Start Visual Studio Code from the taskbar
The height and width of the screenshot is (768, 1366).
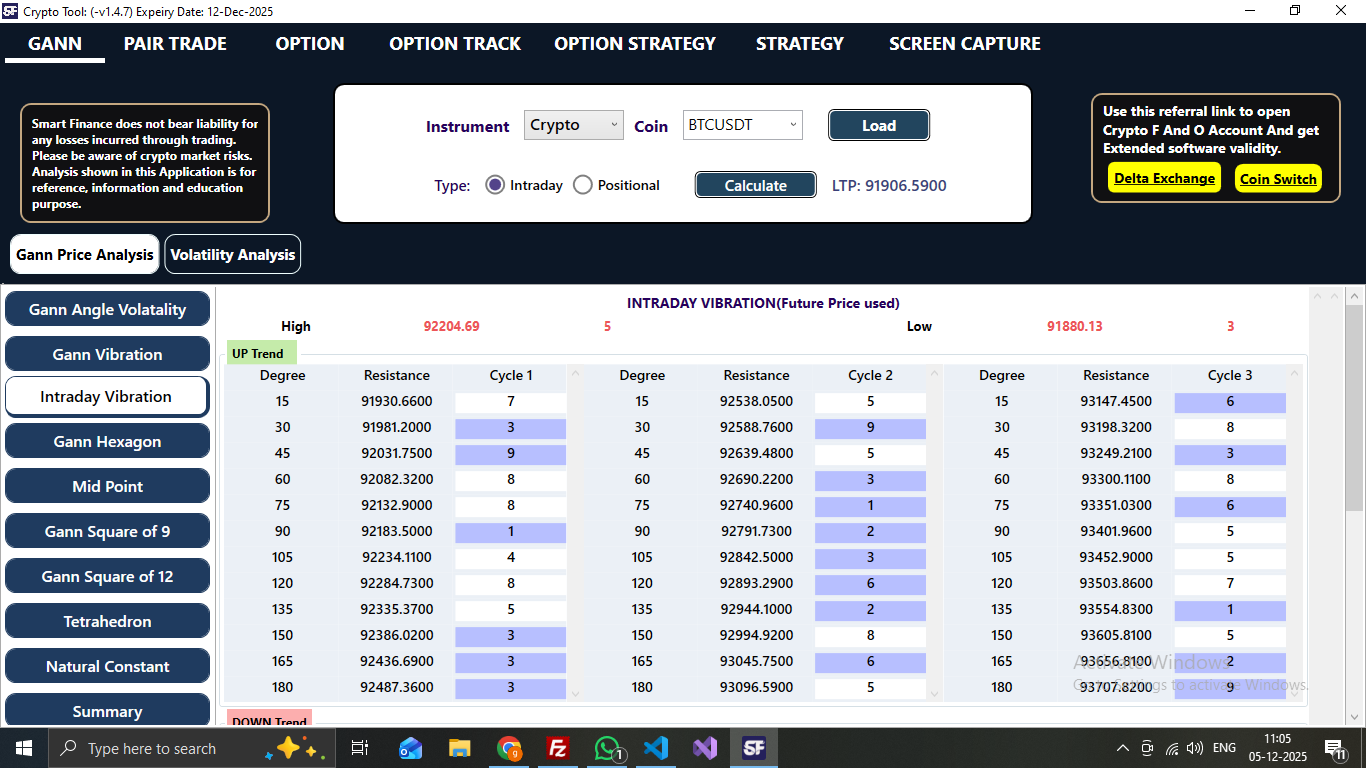click(x=656, y=747)
